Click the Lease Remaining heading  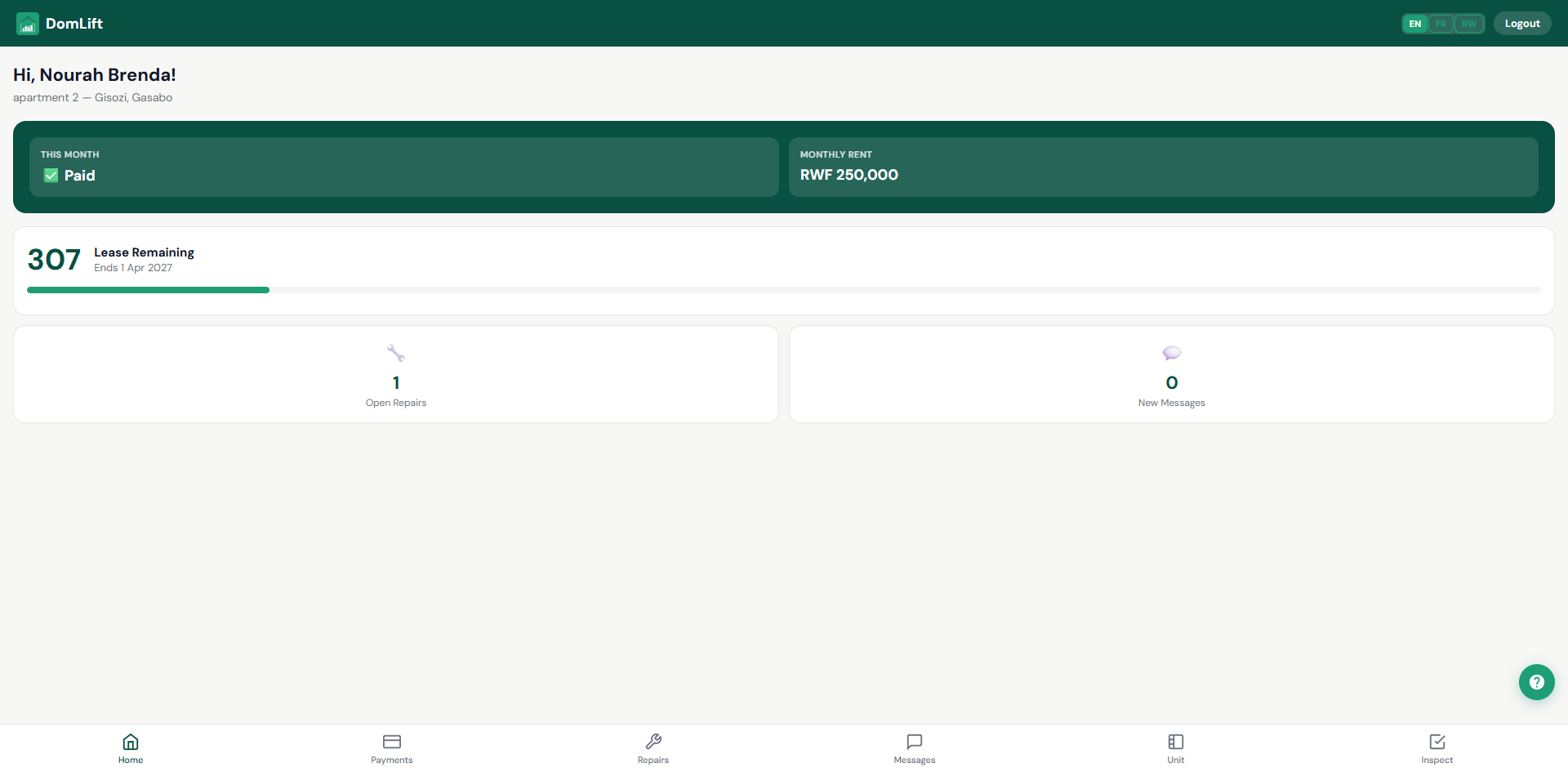tap(144, 252)
